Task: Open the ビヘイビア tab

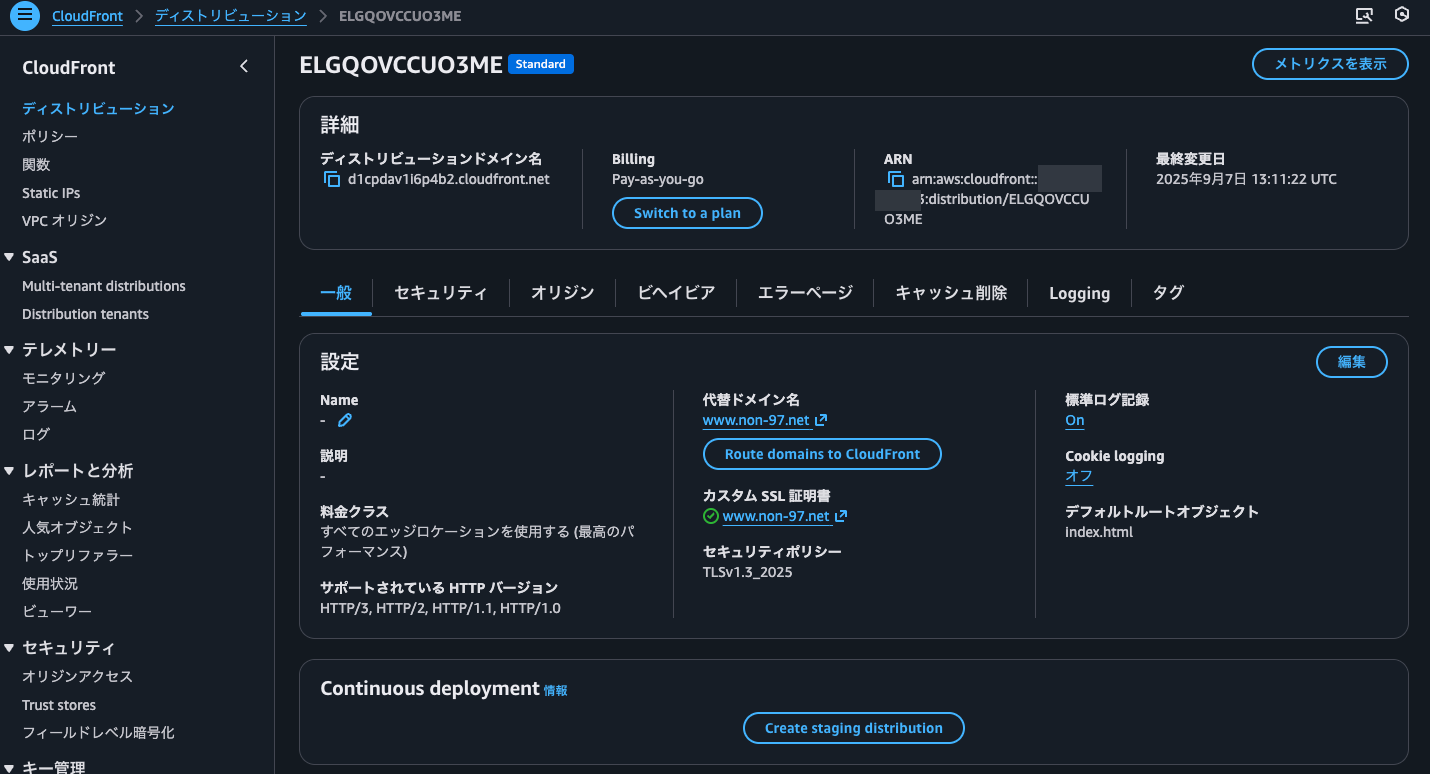Action: click(x=676, y=293)
